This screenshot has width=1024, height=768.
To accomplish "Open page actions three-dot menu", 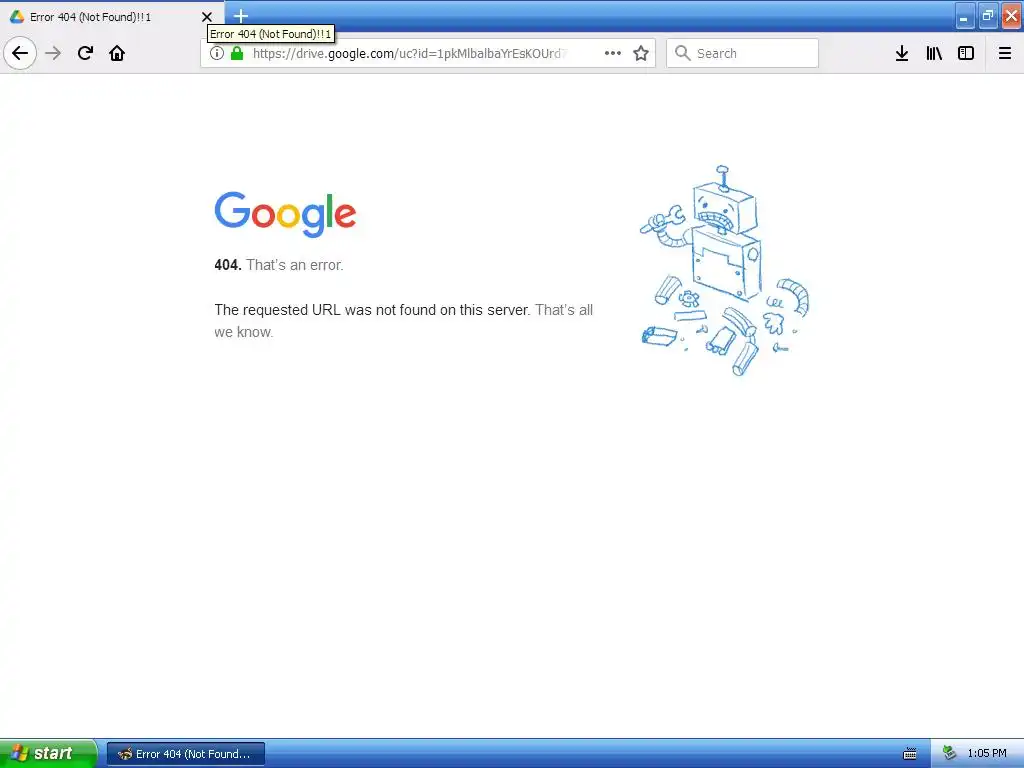I will [613, 53].
